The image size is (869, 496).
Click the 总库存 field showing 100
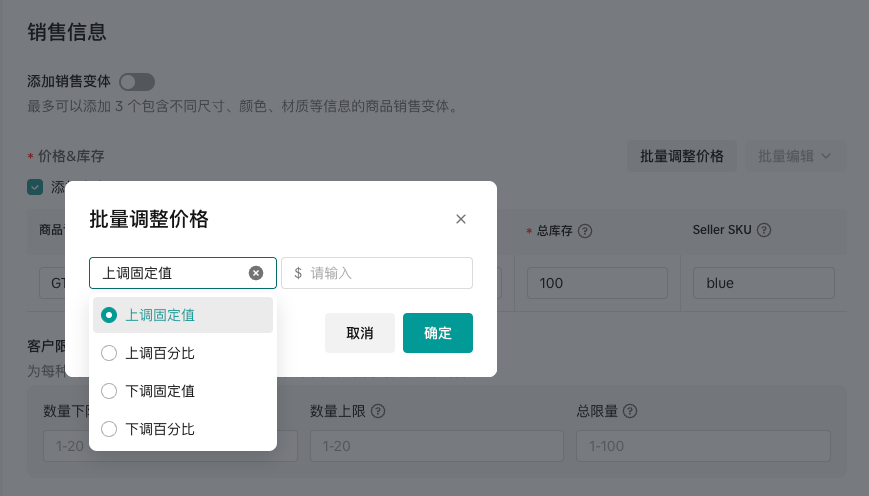[x=596, y=283]
